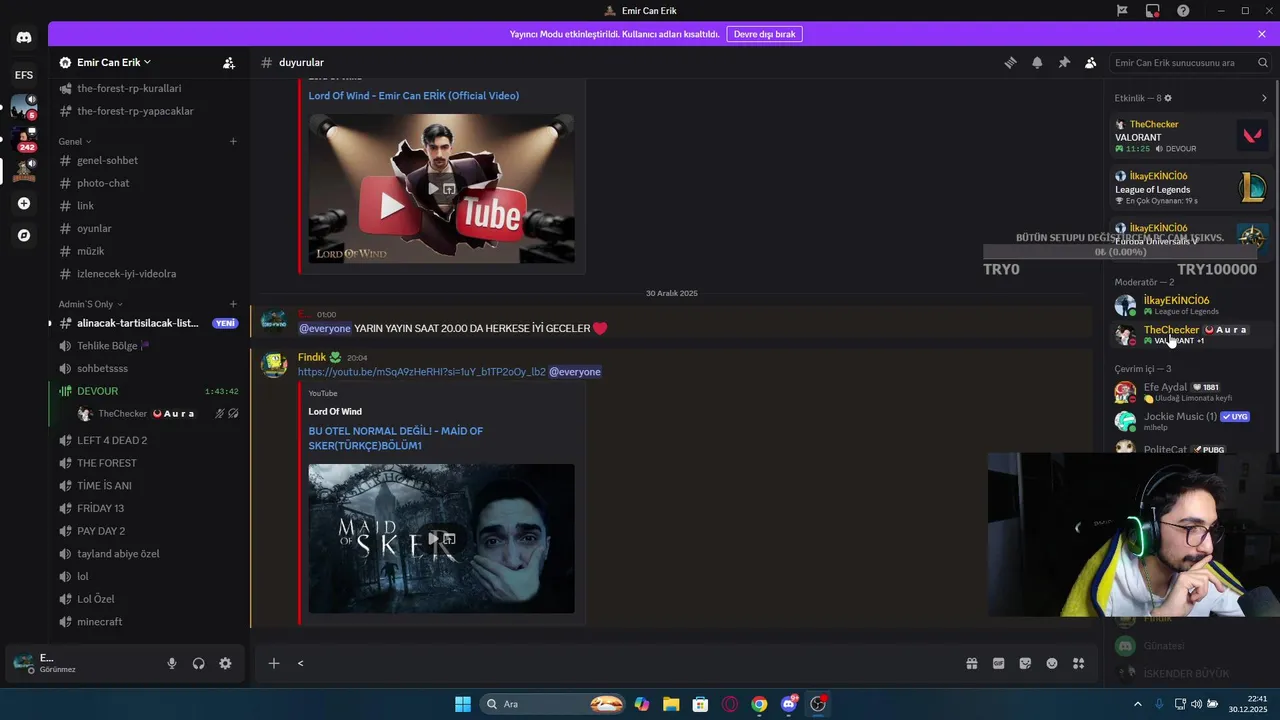Click the unread arrow beside the alinacak-tartisilacak-list channel

[50, 323]
